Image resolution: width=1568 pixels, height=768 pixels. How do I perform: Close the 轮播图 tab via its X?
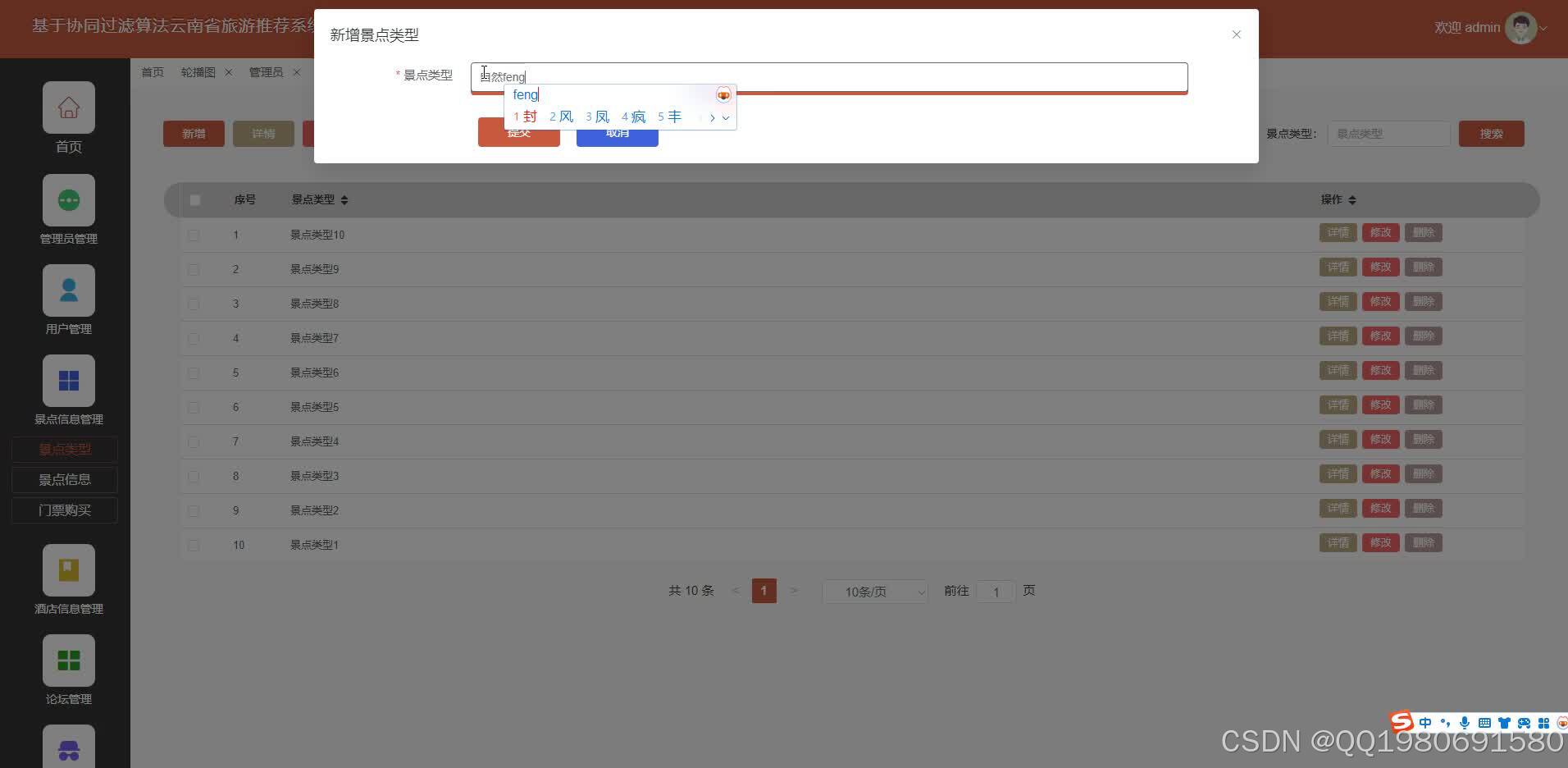coord(229,72)
